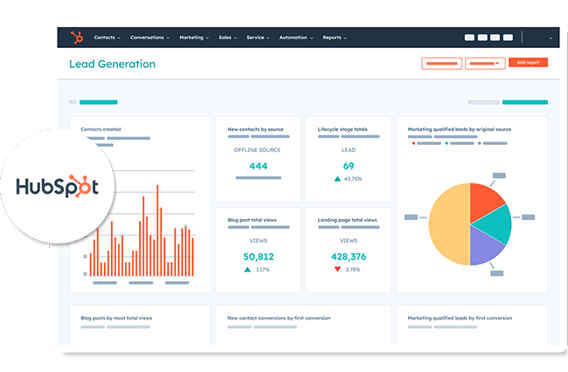Open the Reports menu
The width and height of the screenshot is (568, 372).
pos(335,37)
